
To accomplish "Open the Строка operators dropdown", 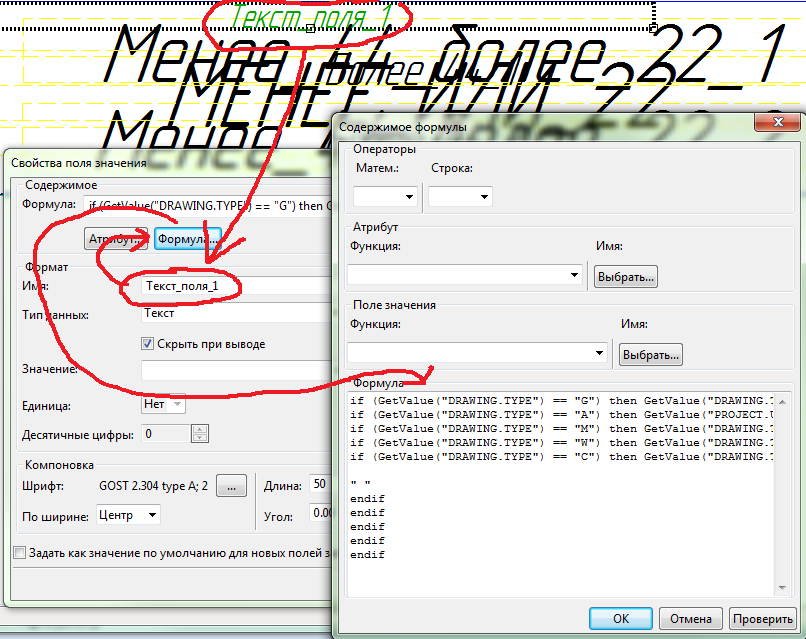I will [460, 196].
